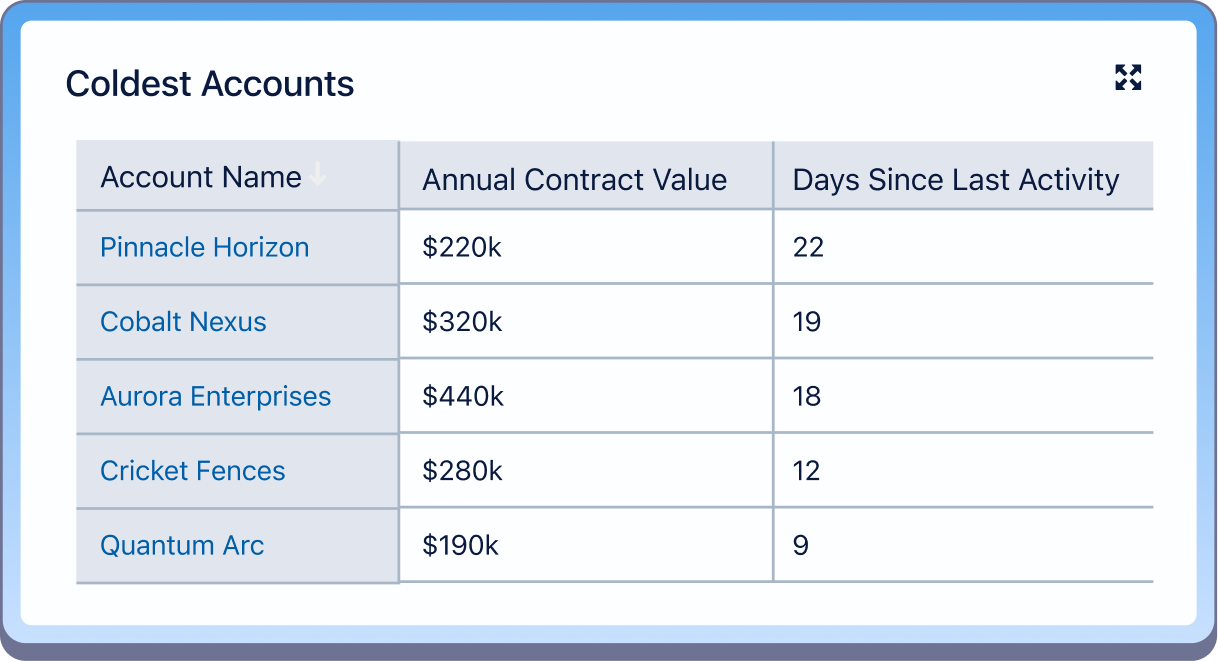Click the 22 days activity cell
The image size is (1218, 661).
808,247
